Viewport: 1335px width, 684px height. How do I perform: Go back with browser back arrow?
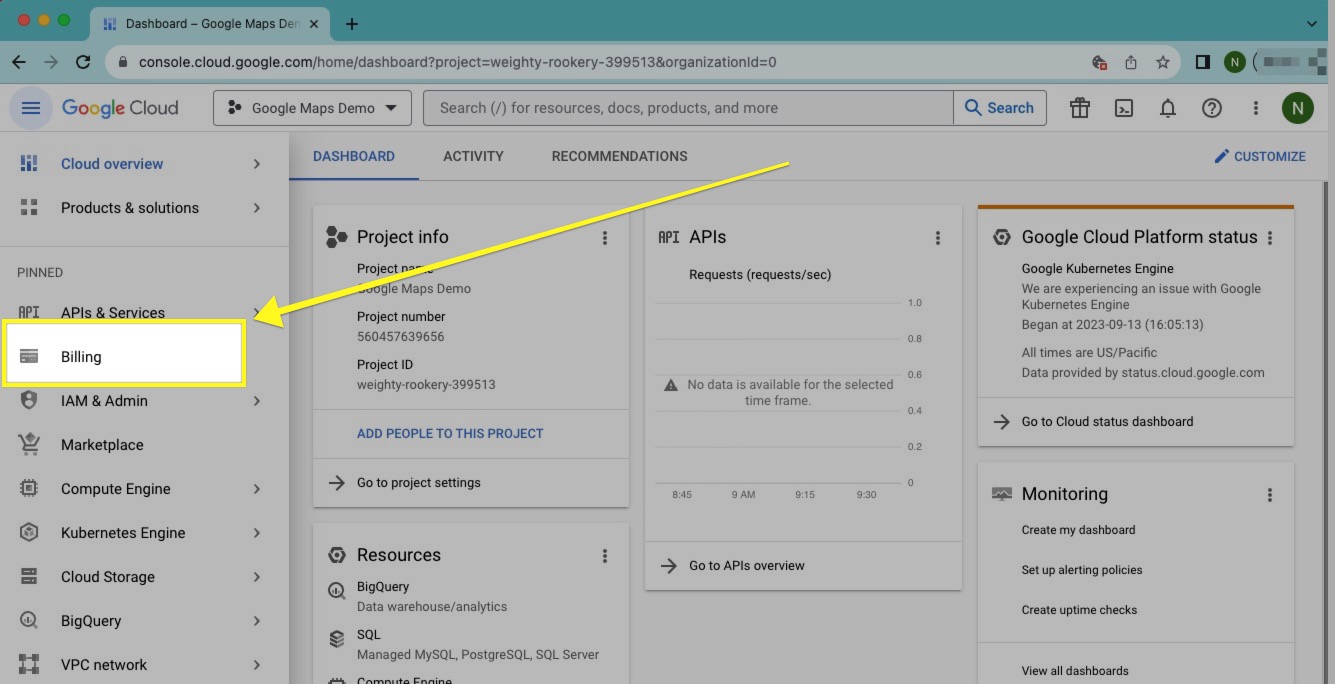(x=19, y=62)
